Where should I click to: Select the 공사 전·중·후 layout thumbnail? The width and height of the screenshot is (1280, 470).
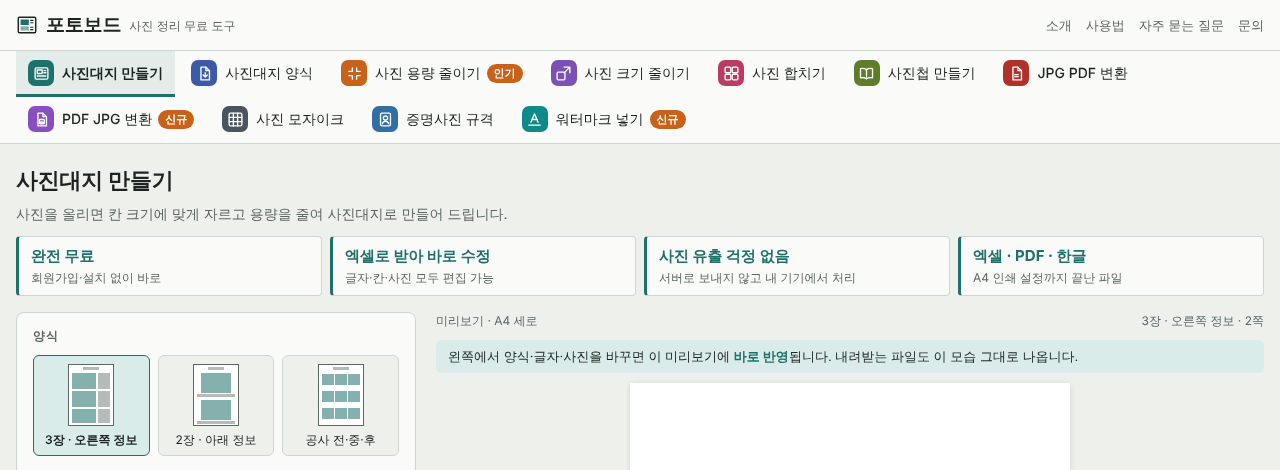340,405
